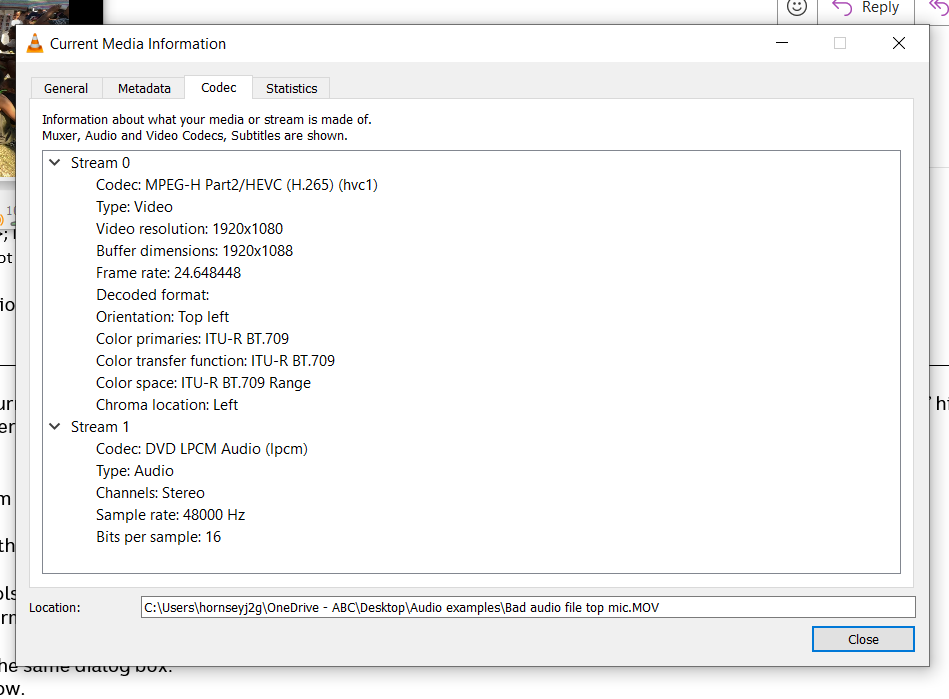The width and height of the screenshot is (949, 699).
Task: Select the 'Frame rate: 24.648448' row
Action: coord(168,273)
